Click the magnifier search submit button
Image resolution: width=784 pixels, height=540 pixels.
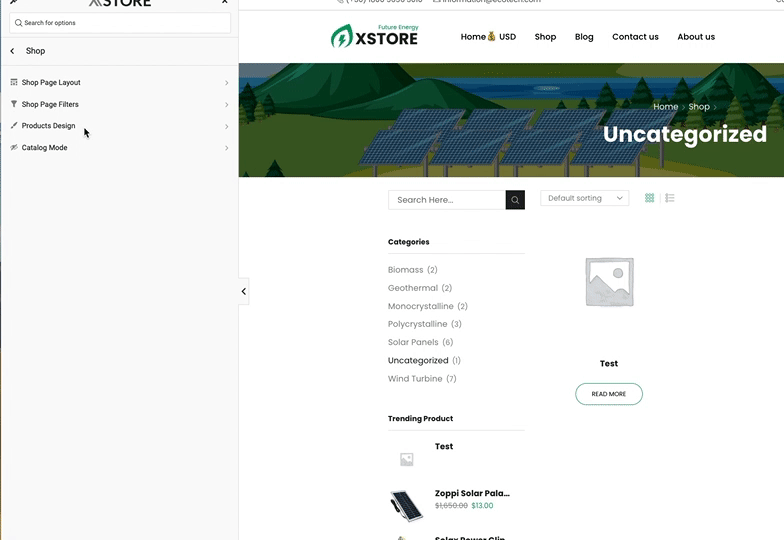(x=515, y=200)
